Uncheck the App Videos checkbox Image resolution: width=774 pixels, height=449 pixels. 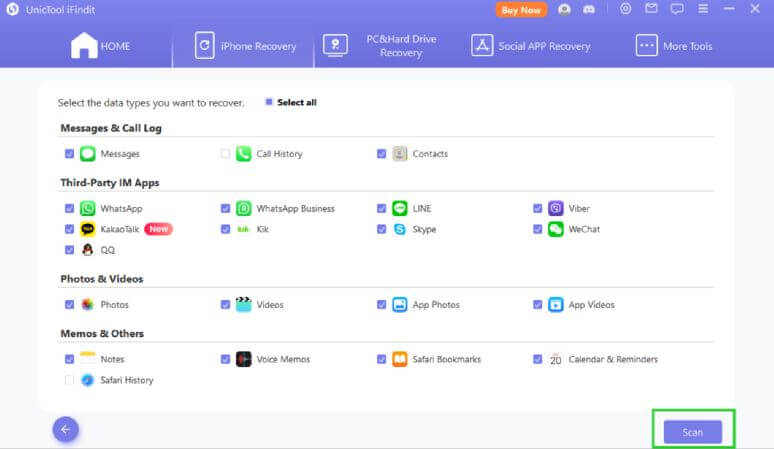pyautogui.click(x=537, y=304)
